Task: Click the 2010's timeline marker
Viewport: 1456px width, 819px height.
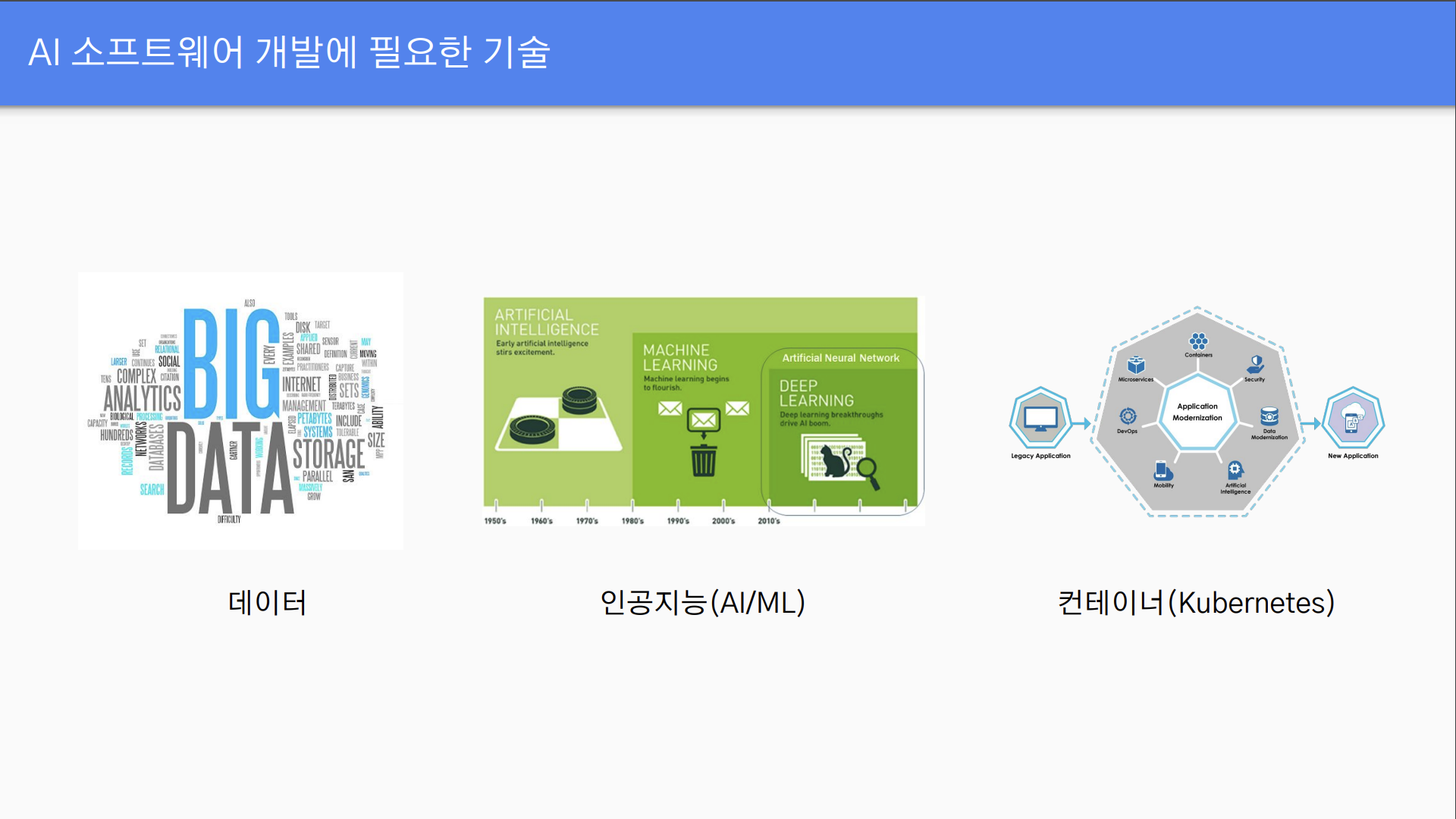Action: pos(768,521)
